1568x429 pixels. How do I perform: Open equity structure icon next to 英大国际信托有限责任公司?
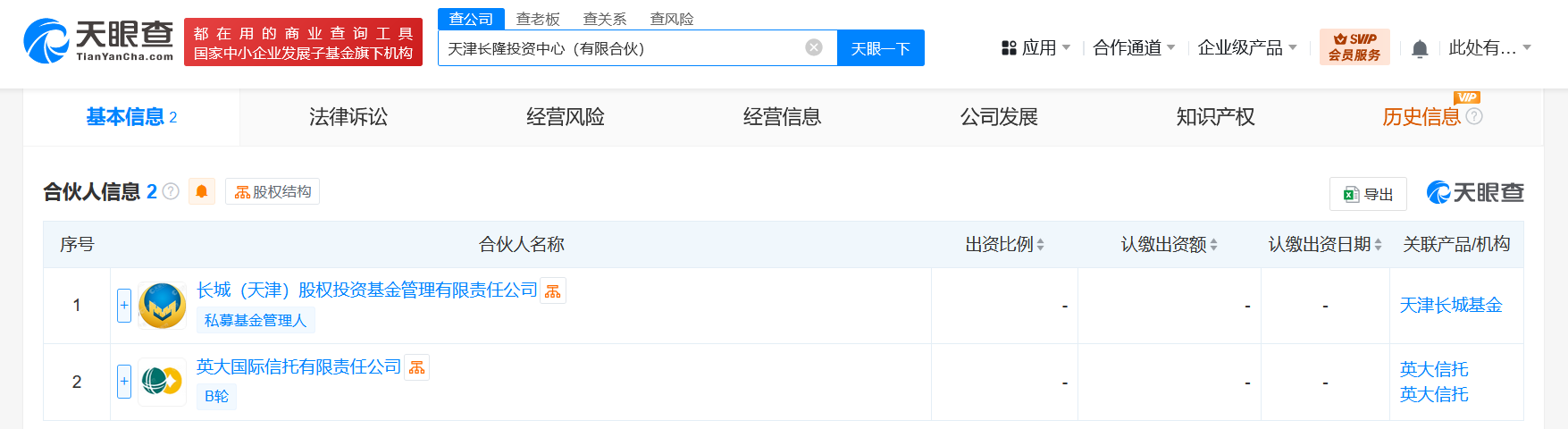tap(417, 367)
